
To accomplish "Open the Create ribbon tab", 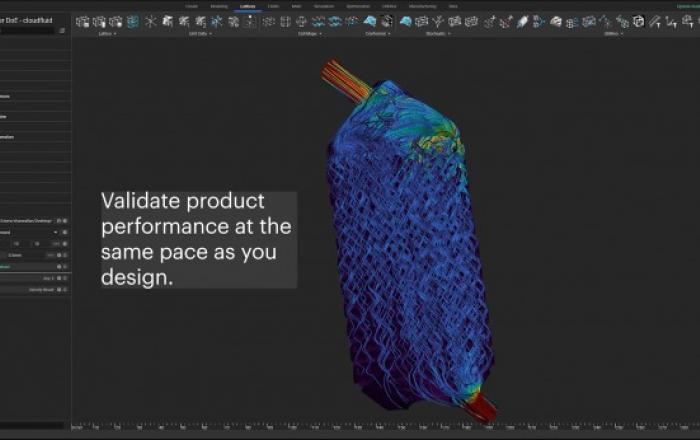I will 192,6.
